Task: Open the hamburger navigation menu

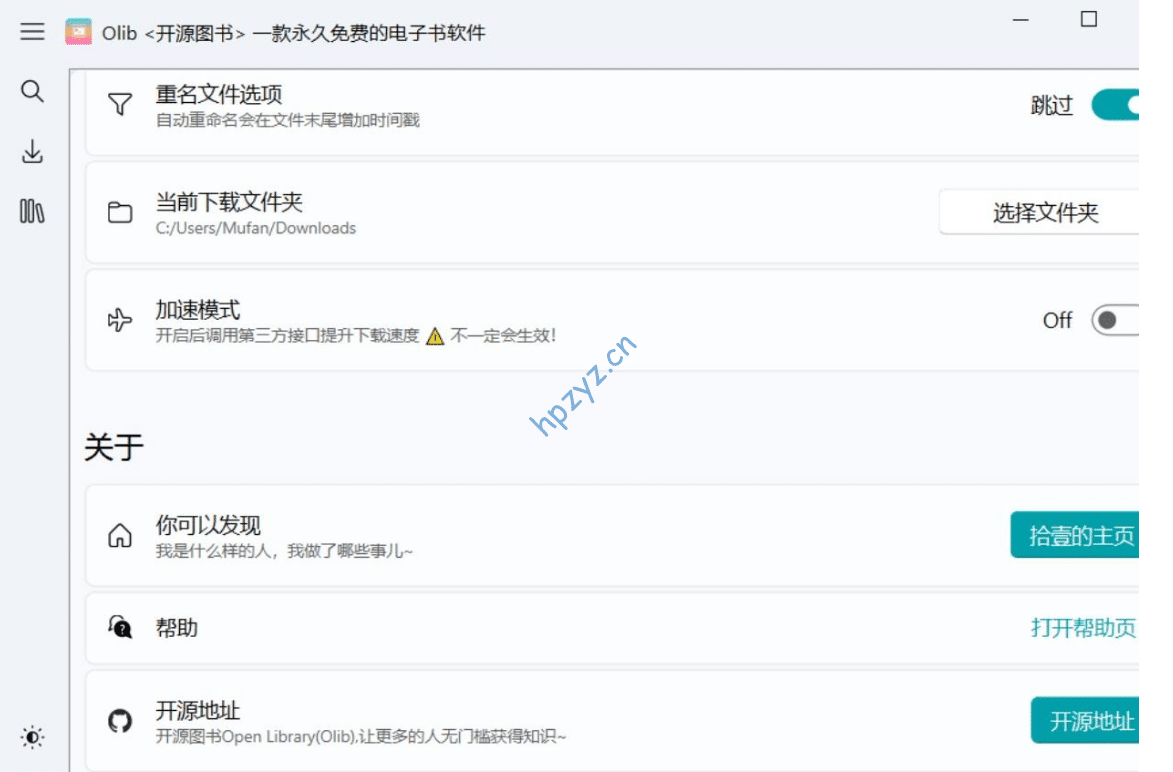Action: tap(33, 32)
